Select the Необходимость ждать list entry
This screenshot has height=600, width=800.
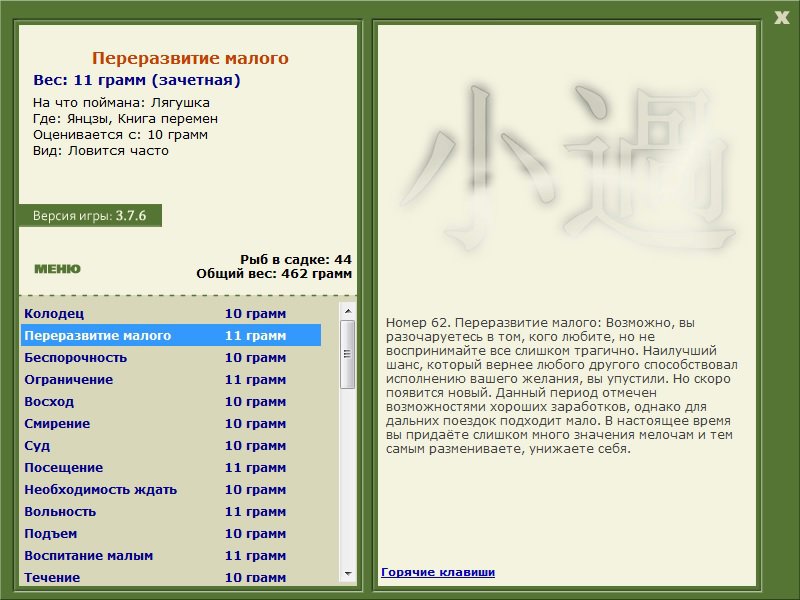(171, 489)
